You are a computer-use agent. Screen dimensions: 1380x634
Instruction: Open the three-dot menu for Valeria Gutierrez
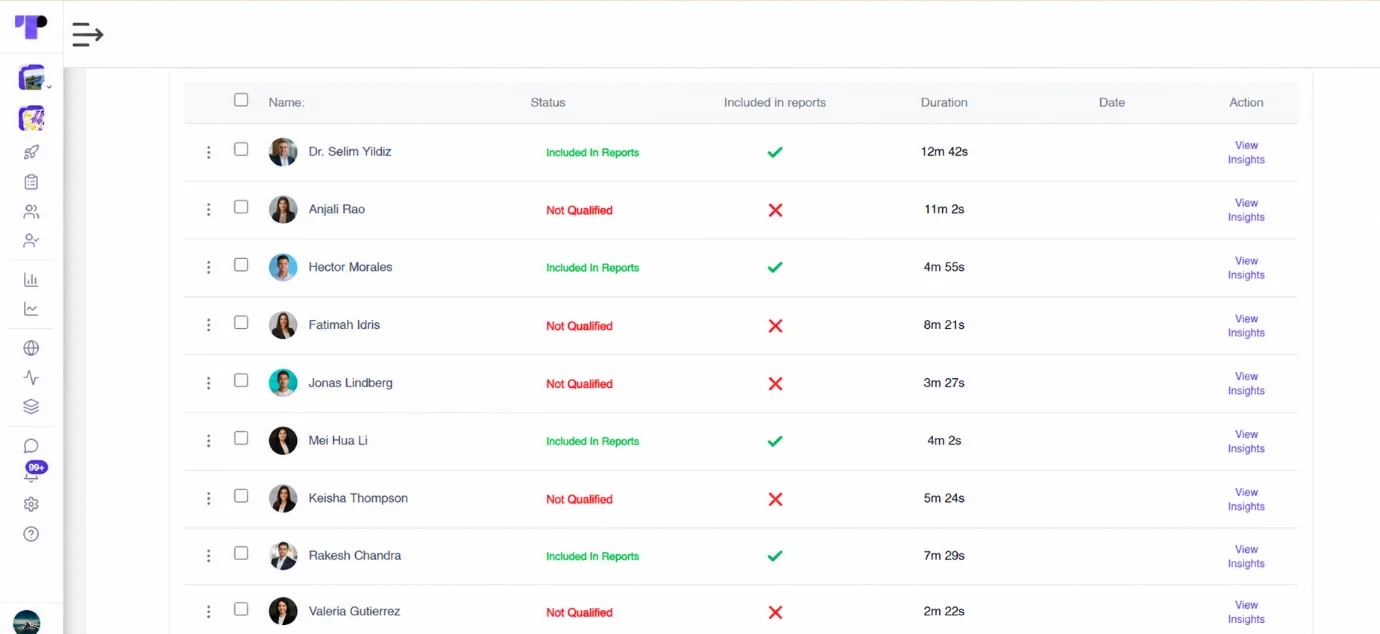tap(209, 612)
